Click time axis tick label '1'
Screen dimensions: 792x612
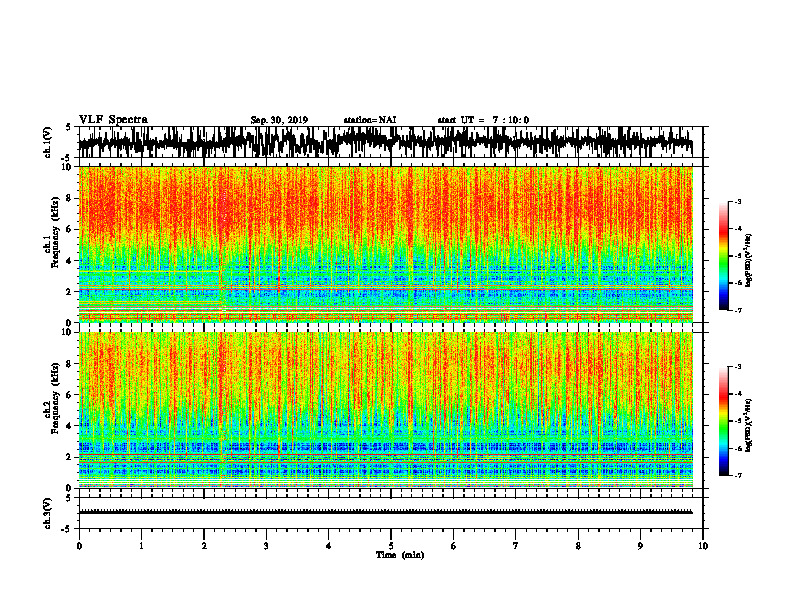point(141,546)
